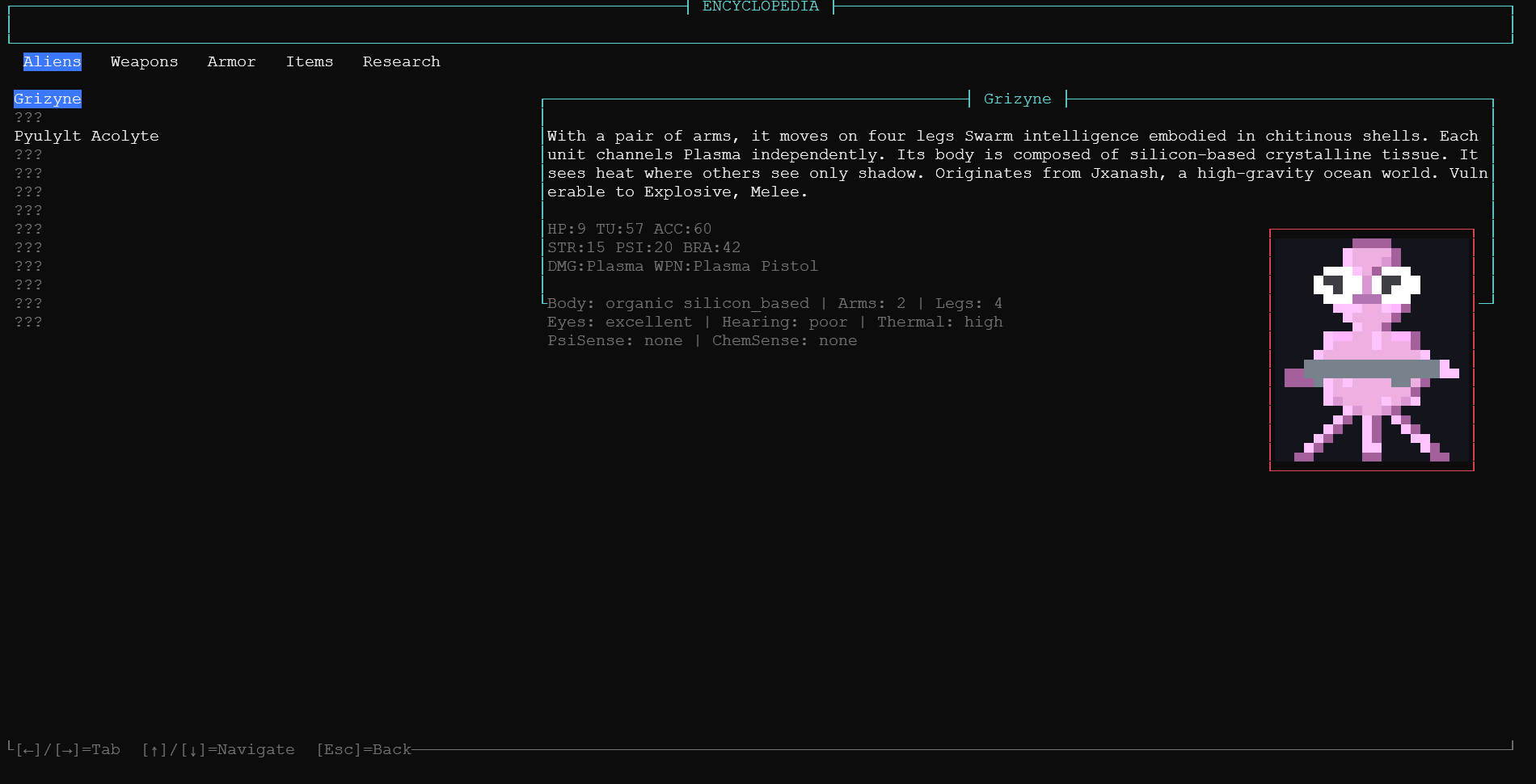Click the [↑]/[↓]=Navigate hint

[x=218, y=749]
